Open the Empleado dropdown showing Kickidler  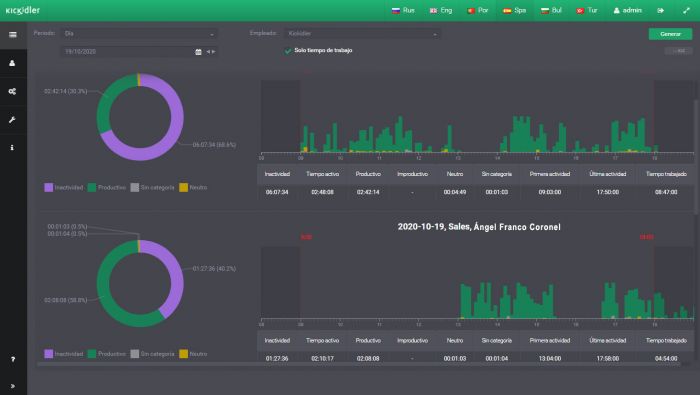(x=362, y=33)
